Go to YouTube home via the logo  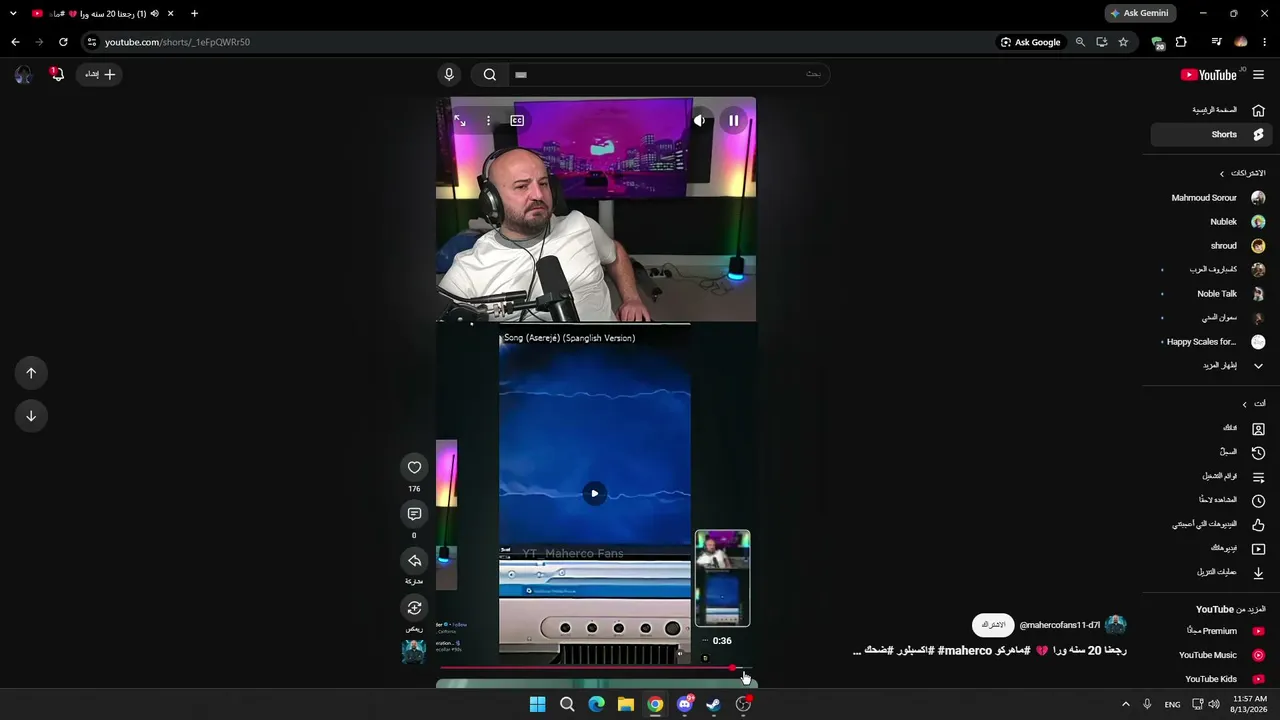[x=1211, y=74]
